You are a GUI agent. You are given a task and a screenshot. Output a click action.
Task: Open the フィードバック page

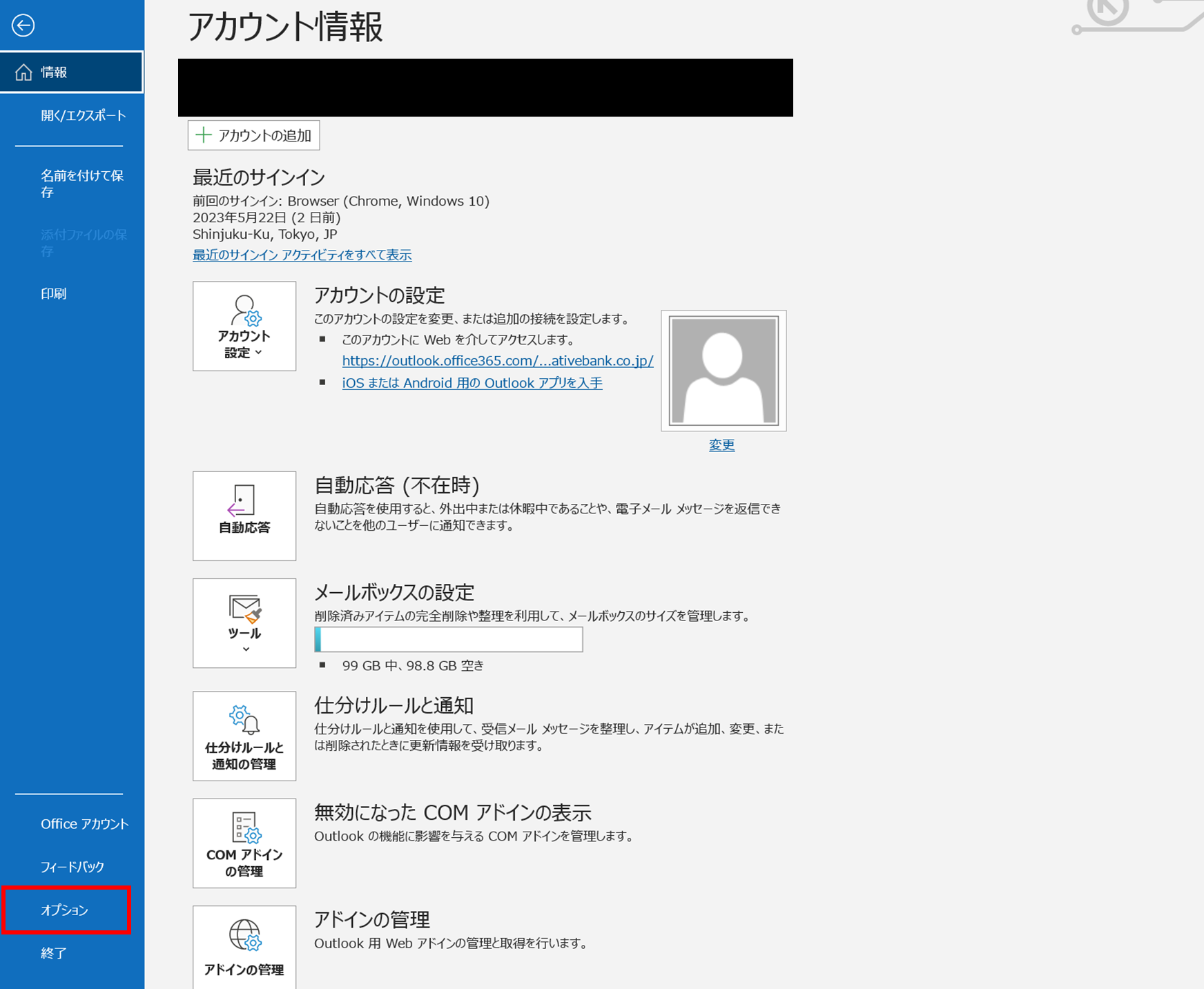(x=72, y=867)
